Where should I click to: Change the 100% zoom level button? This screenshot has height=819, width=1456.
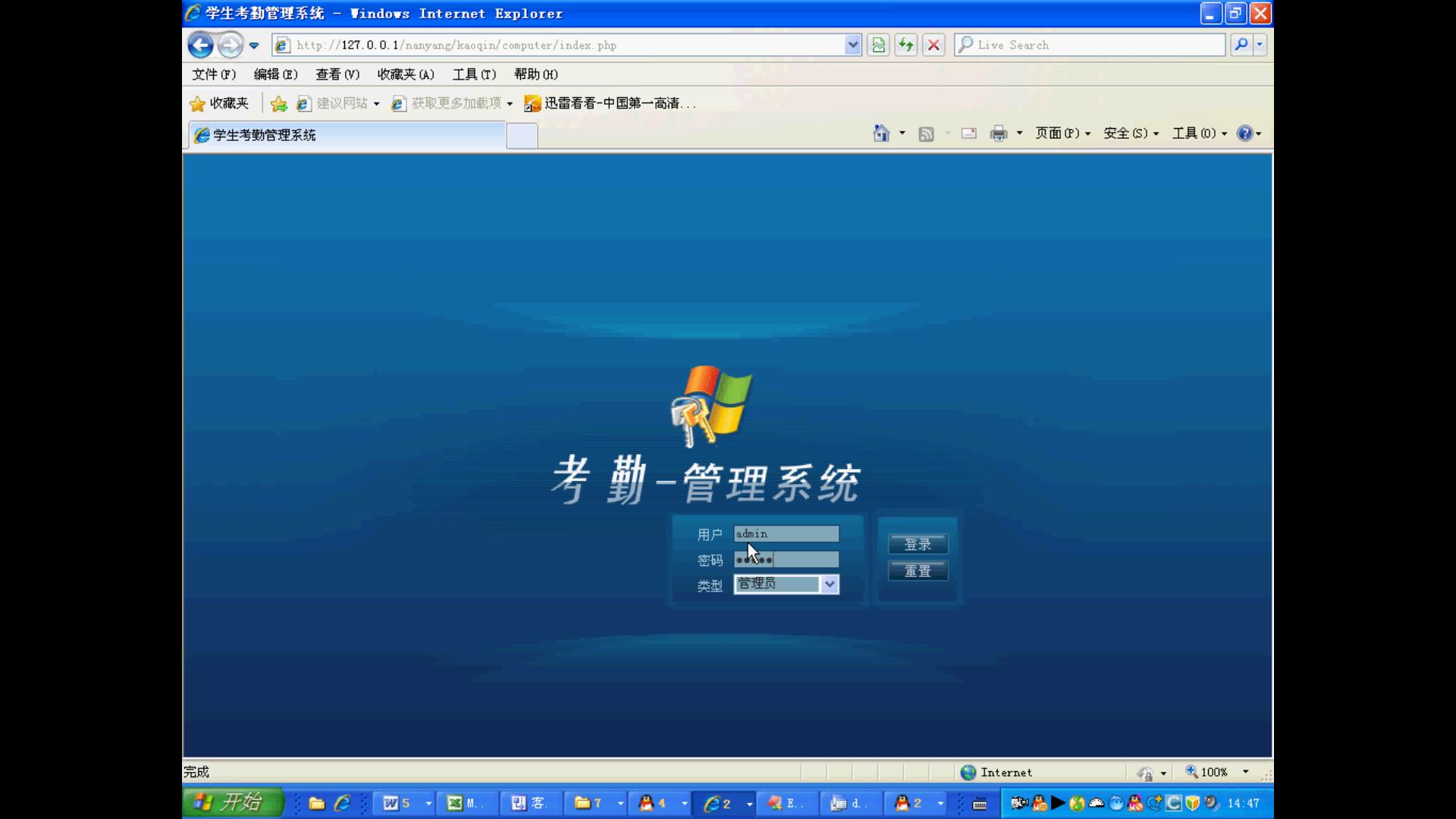coord(1207,772)
